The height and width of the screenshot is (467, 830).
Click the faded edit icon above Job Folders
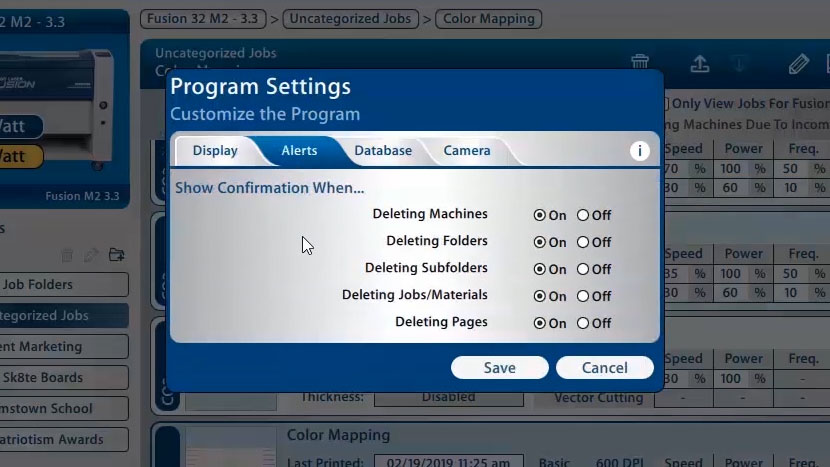pyautogui.click(x=91, y=255)
